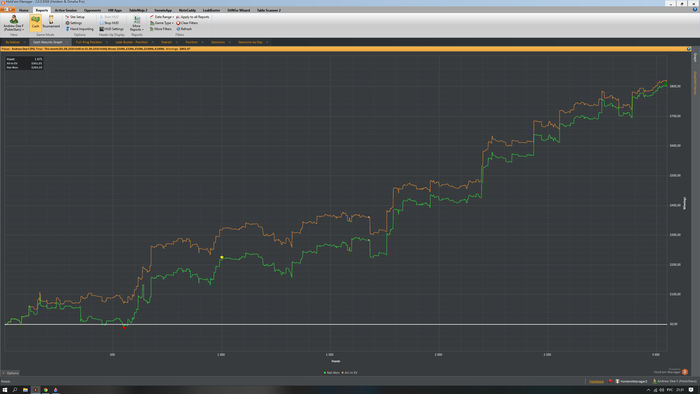700x394 pixels.
Task: Open the SitNGo Wizard ribbon tab
Action: coord(239,10)
